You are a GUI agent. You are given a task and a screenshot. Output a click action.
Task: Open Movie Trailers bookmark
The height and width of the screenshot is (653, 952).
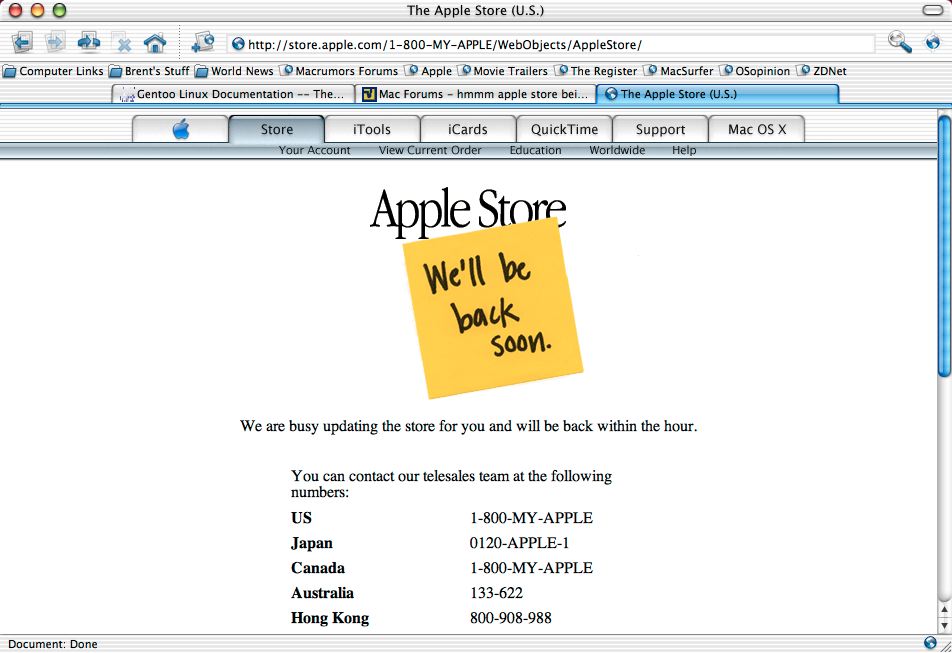click(x=503, y=71)
